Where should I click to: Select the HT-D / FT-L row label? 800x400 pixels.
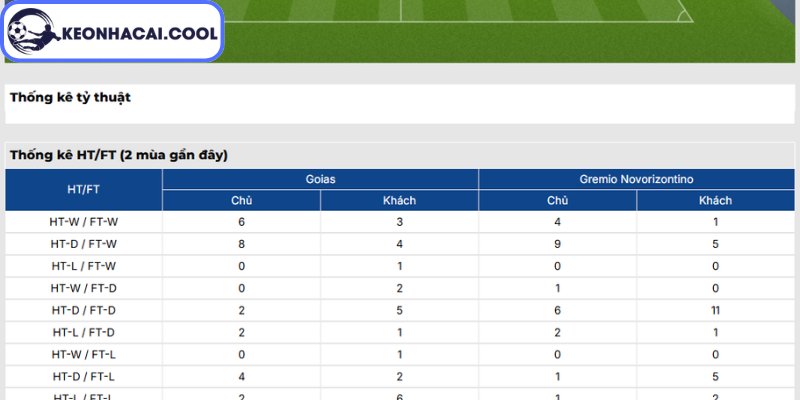tap(84, 377)
